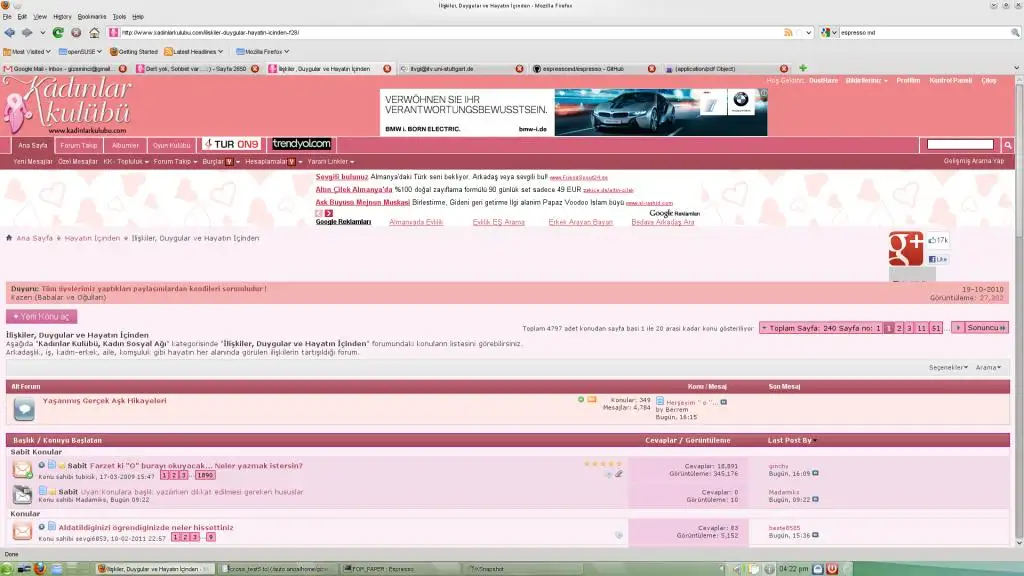Expand the 'KK - Topluluk' menu
Viewport: 1024px width, 576px height.
pos(126,161)
